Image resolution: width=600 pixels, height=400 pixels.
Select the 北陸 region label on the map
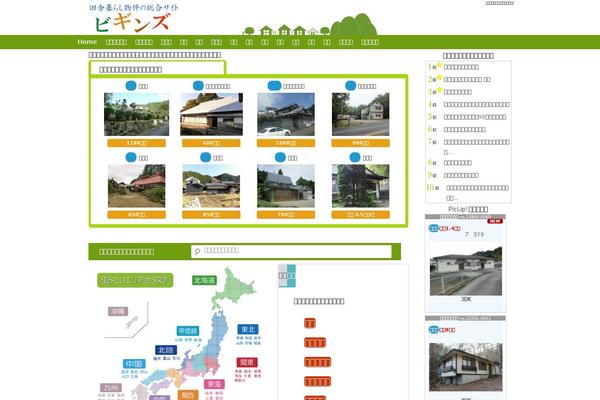pos(166,350)
